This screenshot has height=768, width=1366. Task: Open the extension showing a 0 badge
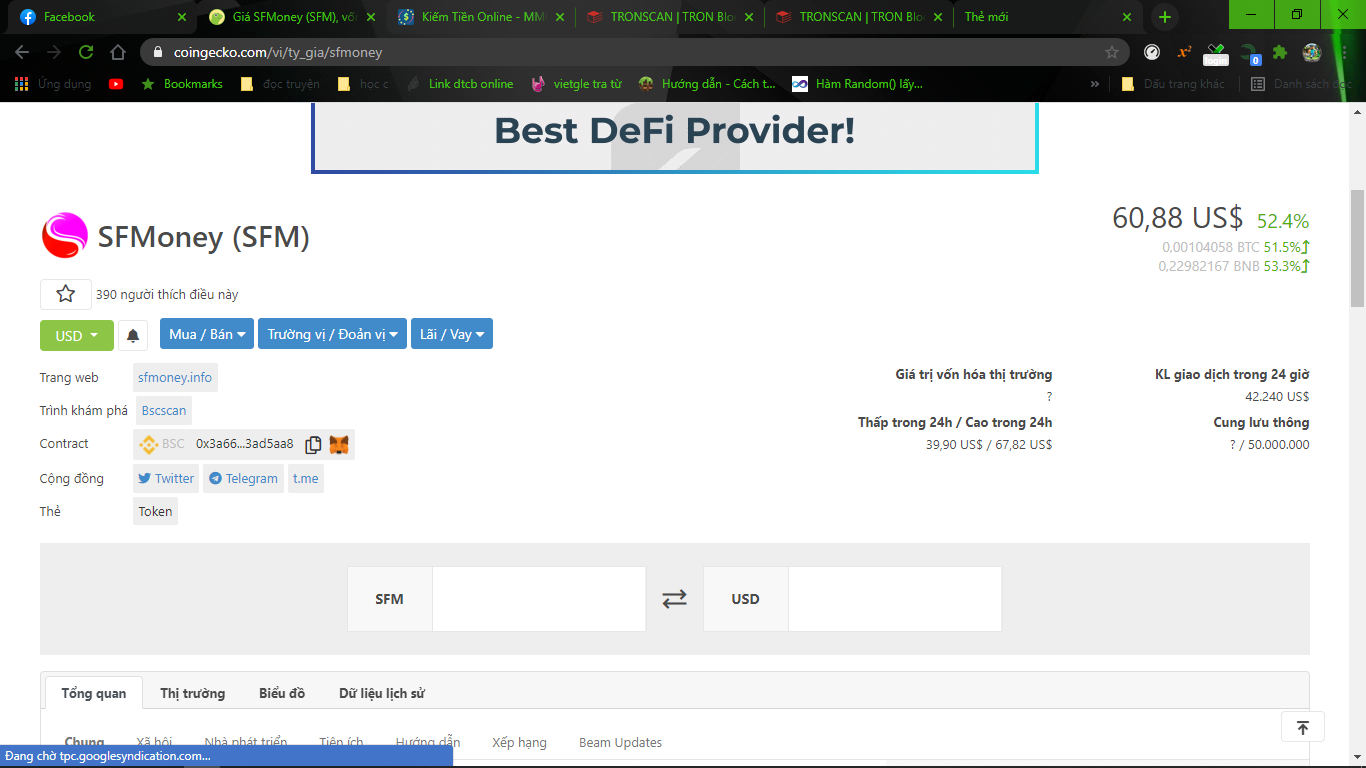(1249, 53)
